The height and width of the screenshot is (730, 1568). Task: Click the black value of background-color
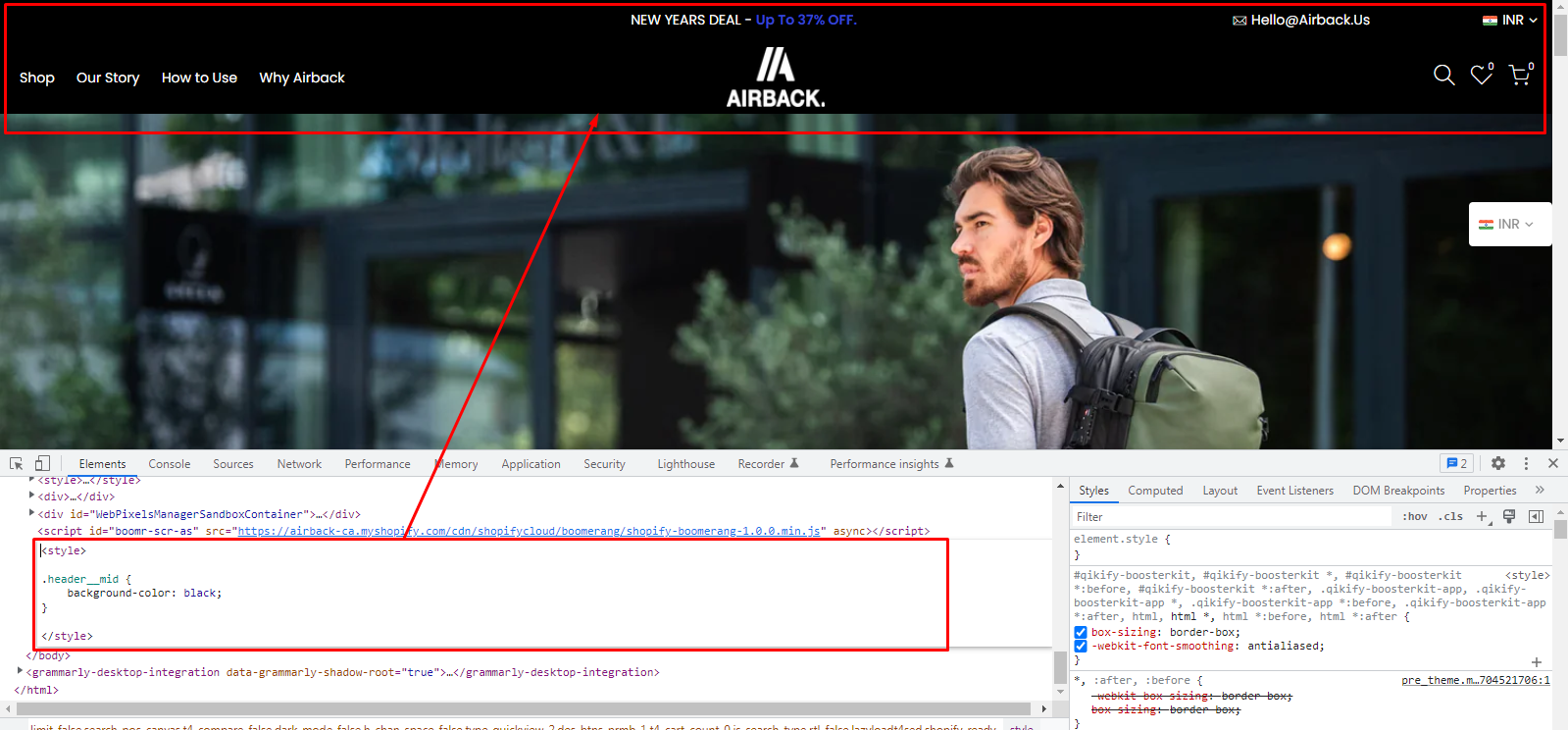coord(199,594)
